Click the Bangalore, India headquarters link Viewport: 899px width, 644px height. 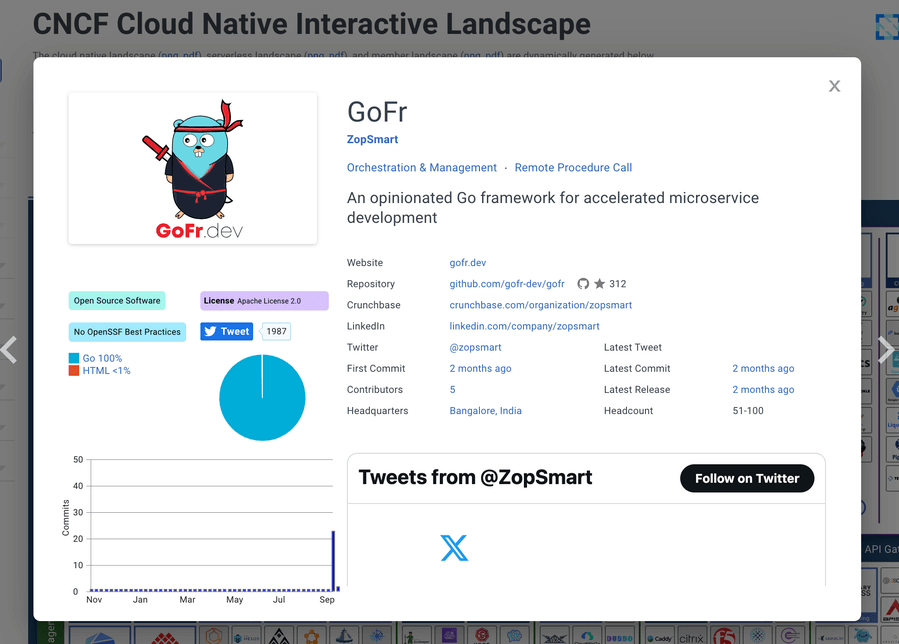click(485, 411)
